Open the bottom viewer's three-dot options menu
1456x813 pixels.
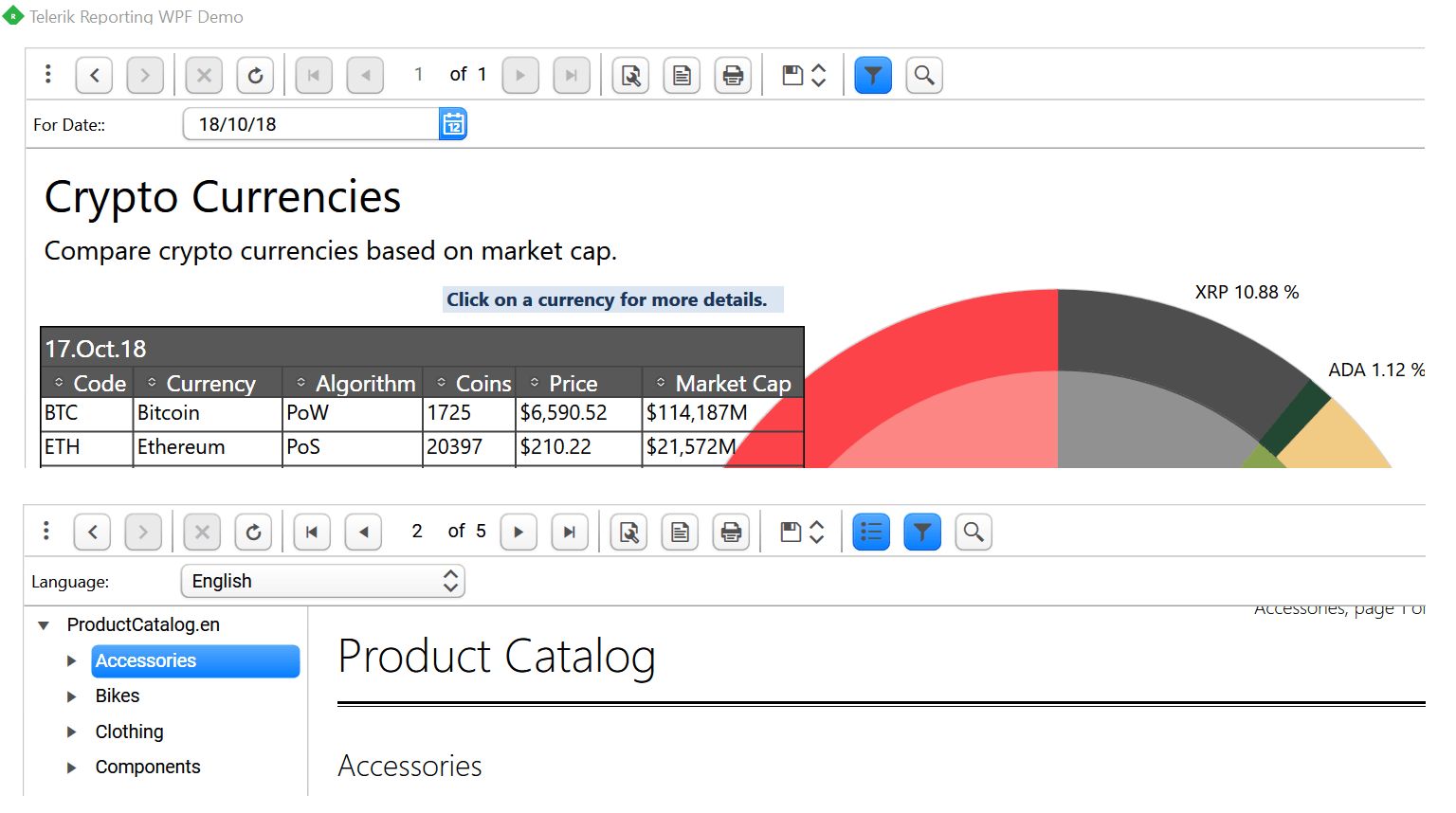[46, 532]
